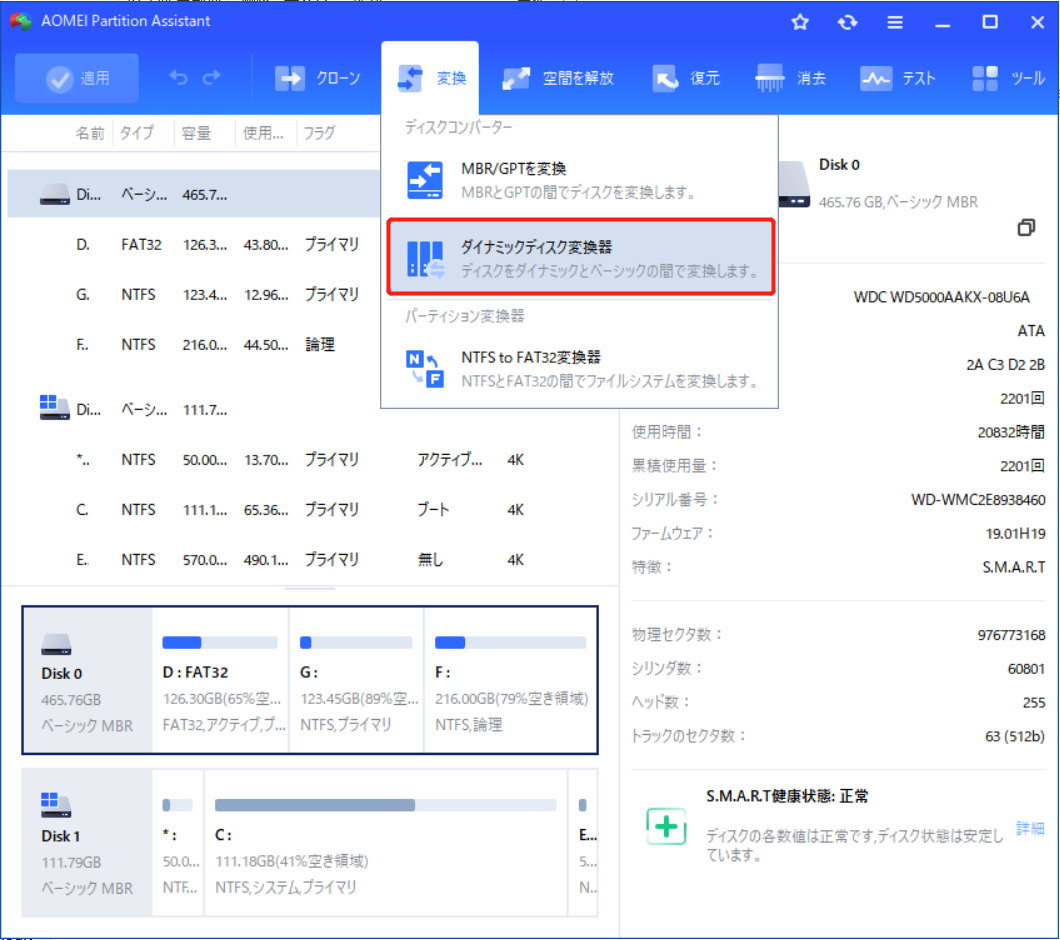Click the 詳細 details link
The image size is (1060, 940).
coord(1030,828)
